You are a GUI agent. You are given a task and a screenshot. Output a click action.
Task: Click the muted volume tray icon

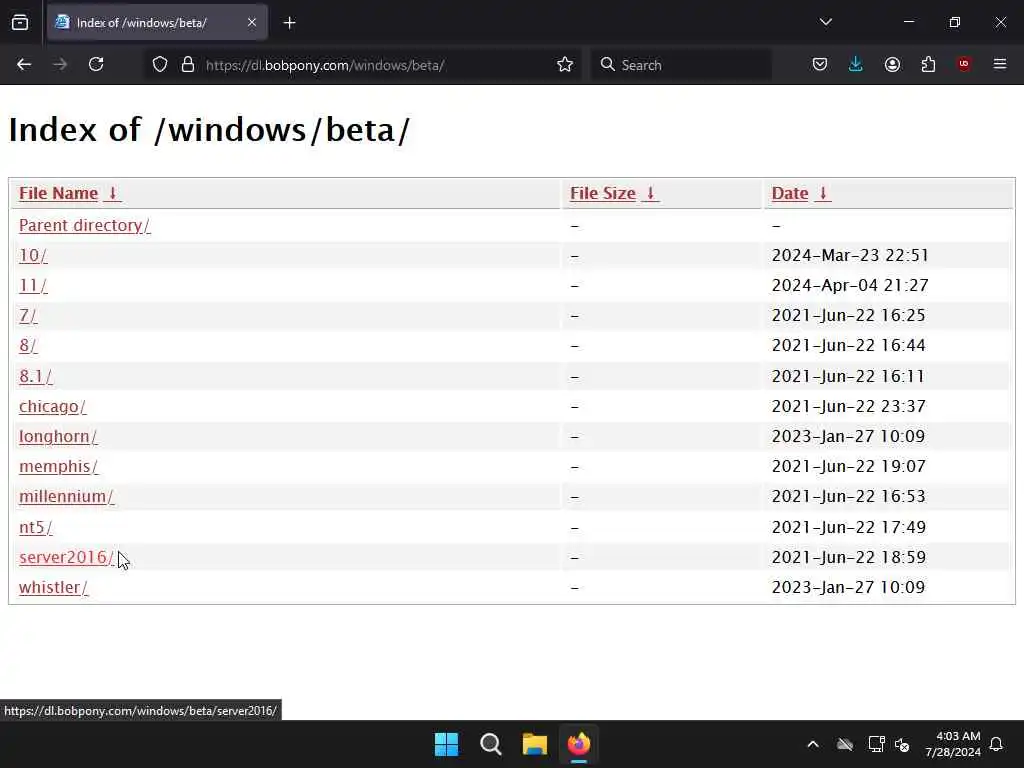903,744
